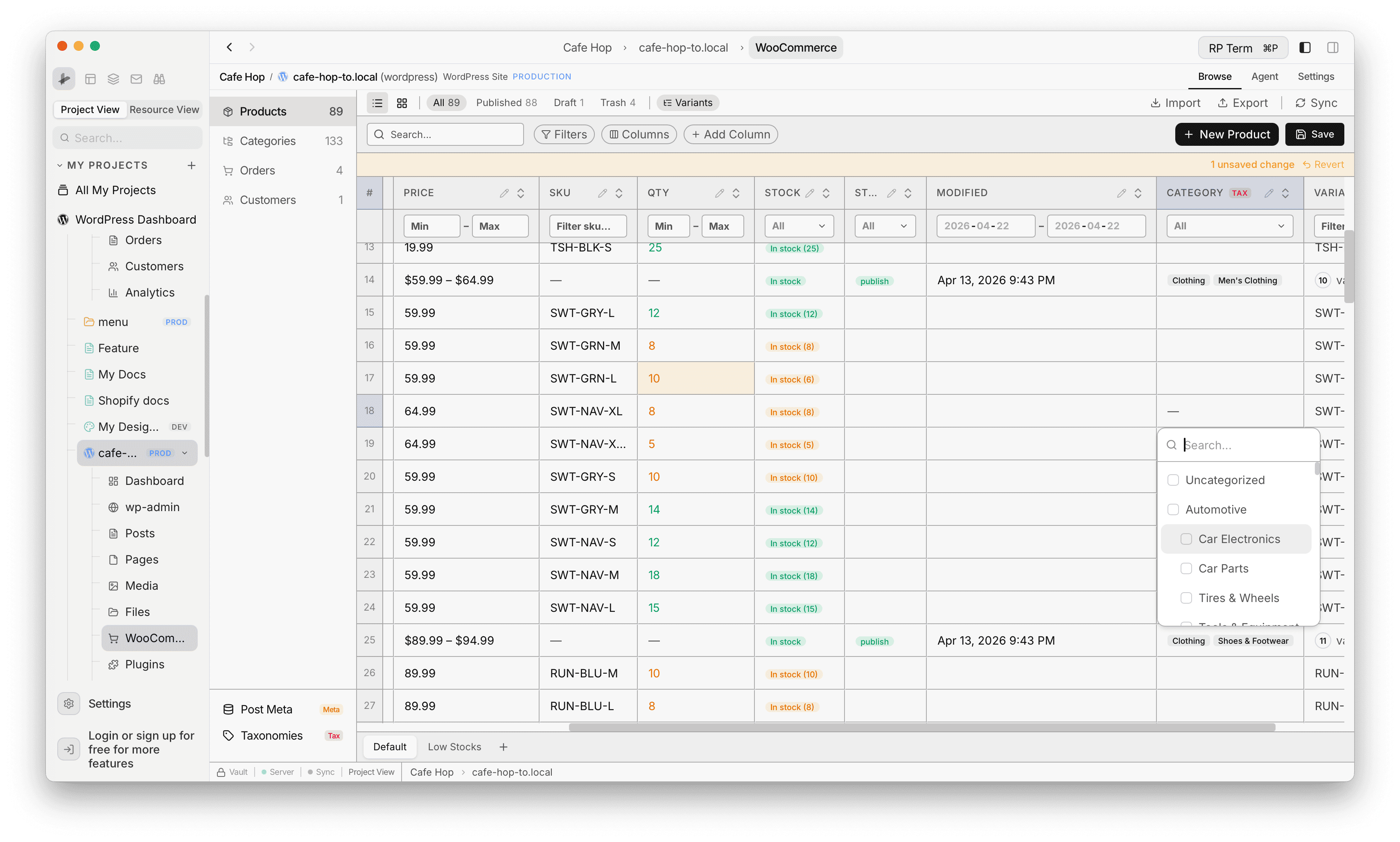Type in the Min price filter field
This screenshot has height=842, width=1400.
click(x=431, y=225)
